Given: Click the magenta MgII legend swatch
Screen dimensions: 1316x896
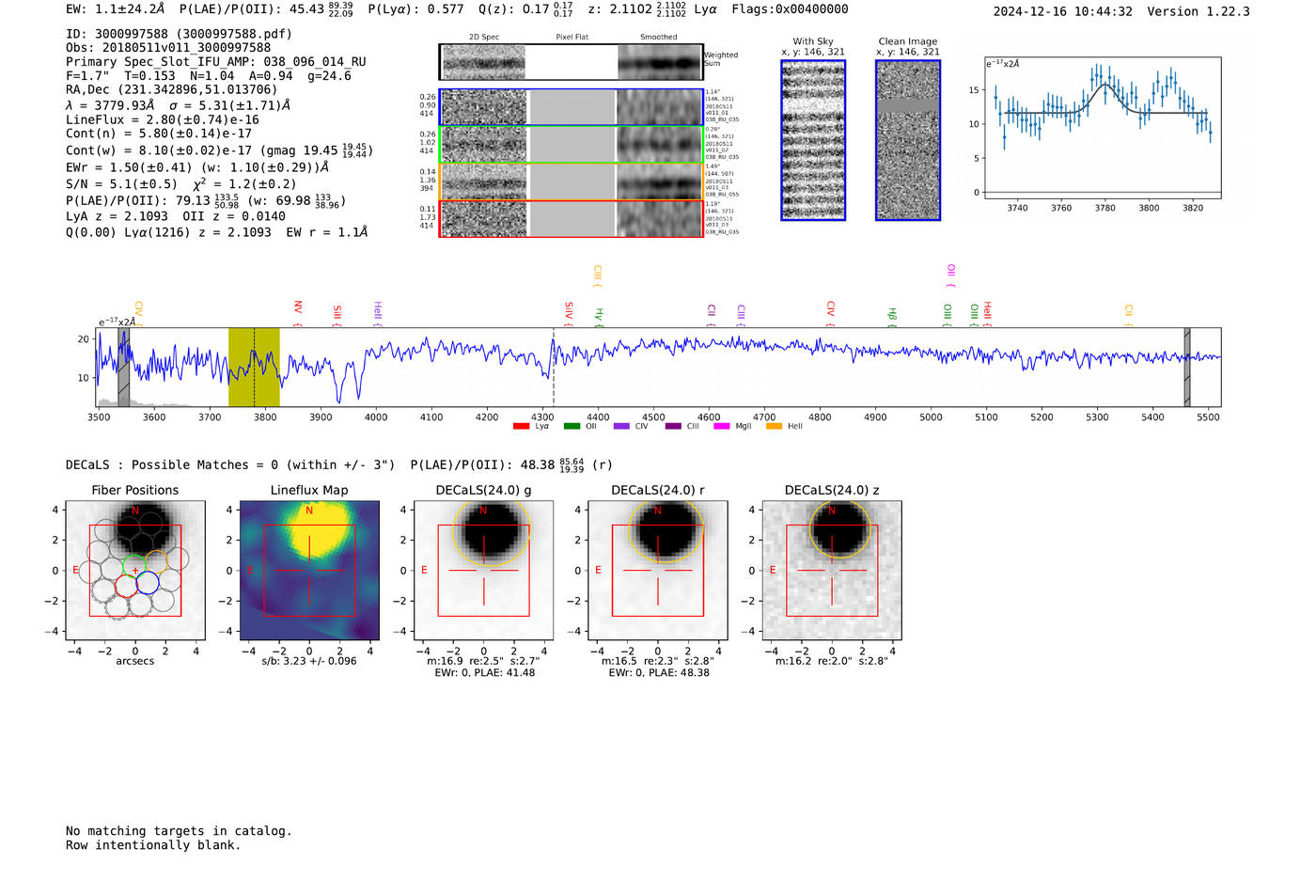Looking at the screenshot, I should pyautogui.click(x=722, y=427).
